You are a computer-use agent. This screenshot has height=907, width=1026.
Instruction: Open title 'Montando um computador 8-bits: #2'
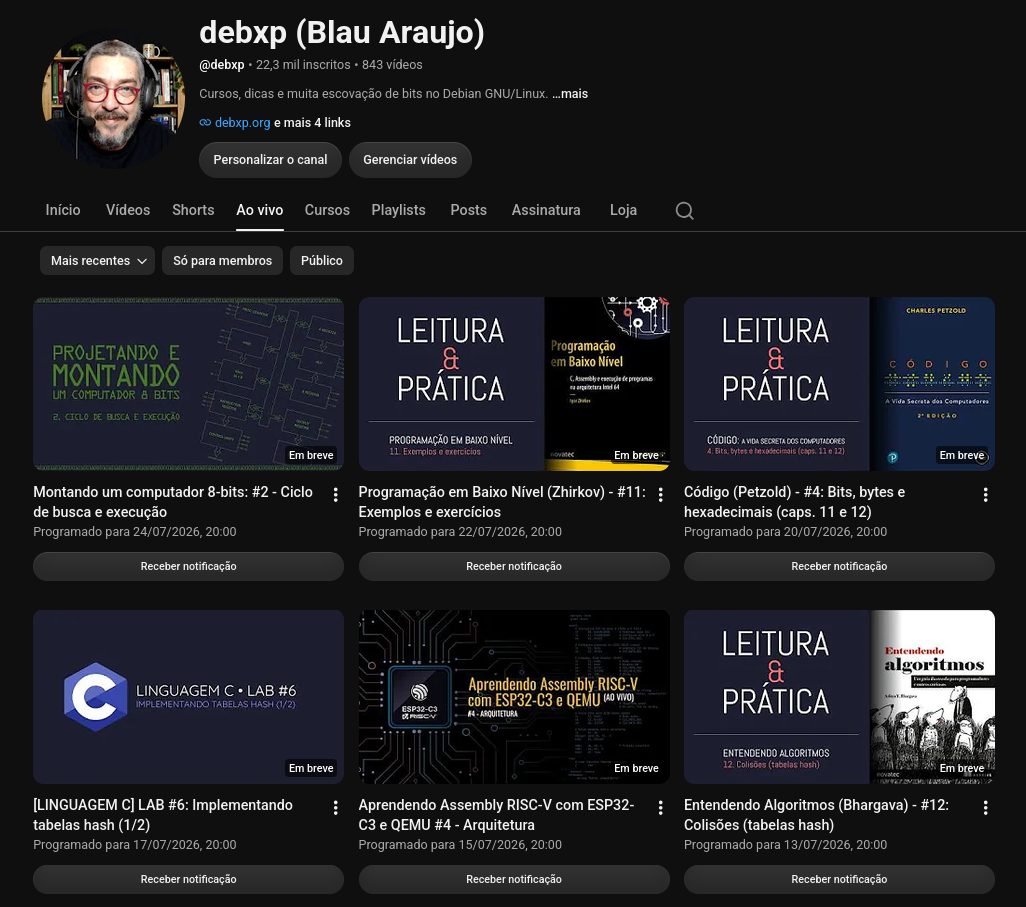(173, 502)
